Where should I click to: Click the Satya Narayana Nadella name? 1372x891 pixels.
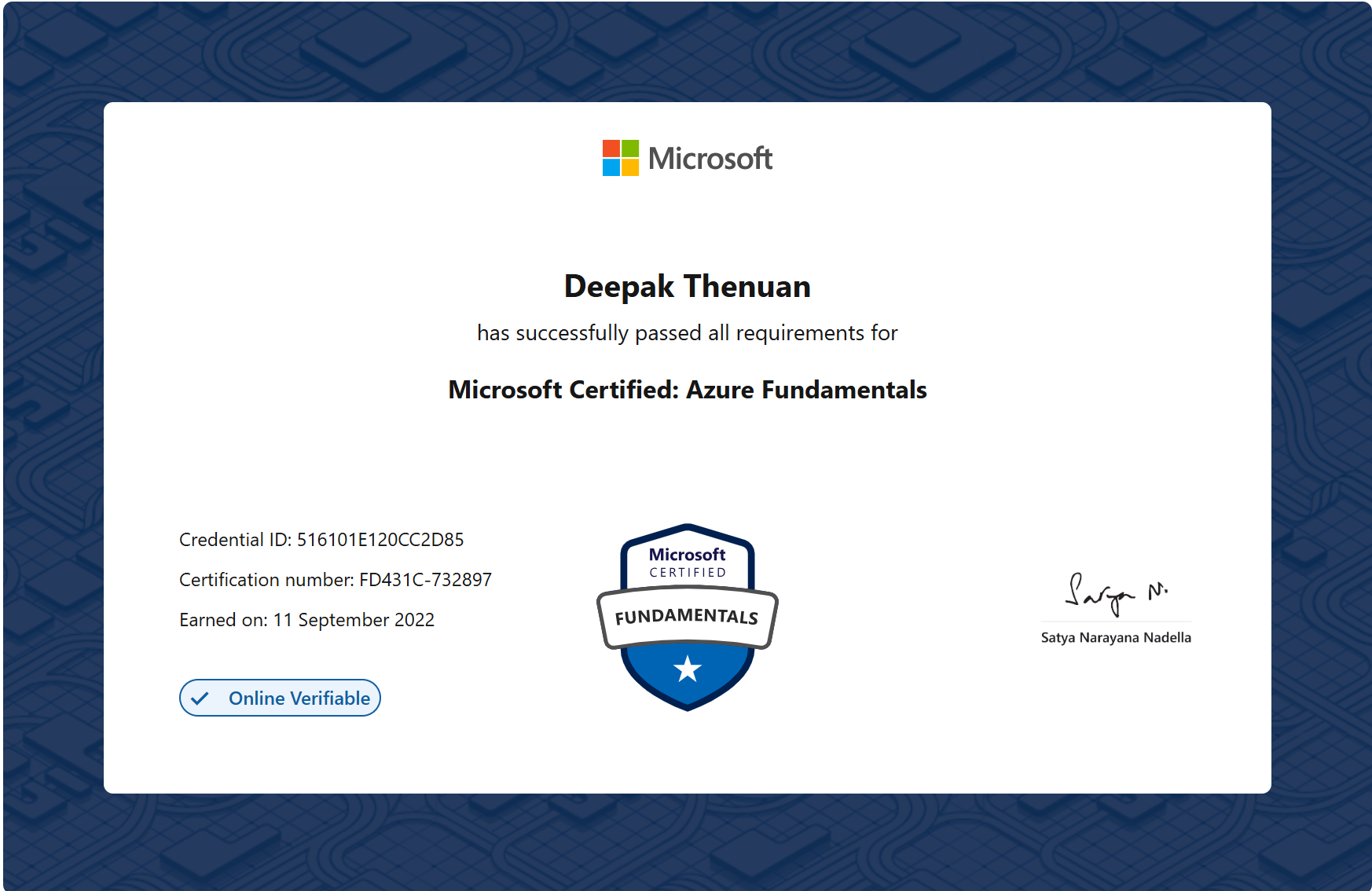1116,638
